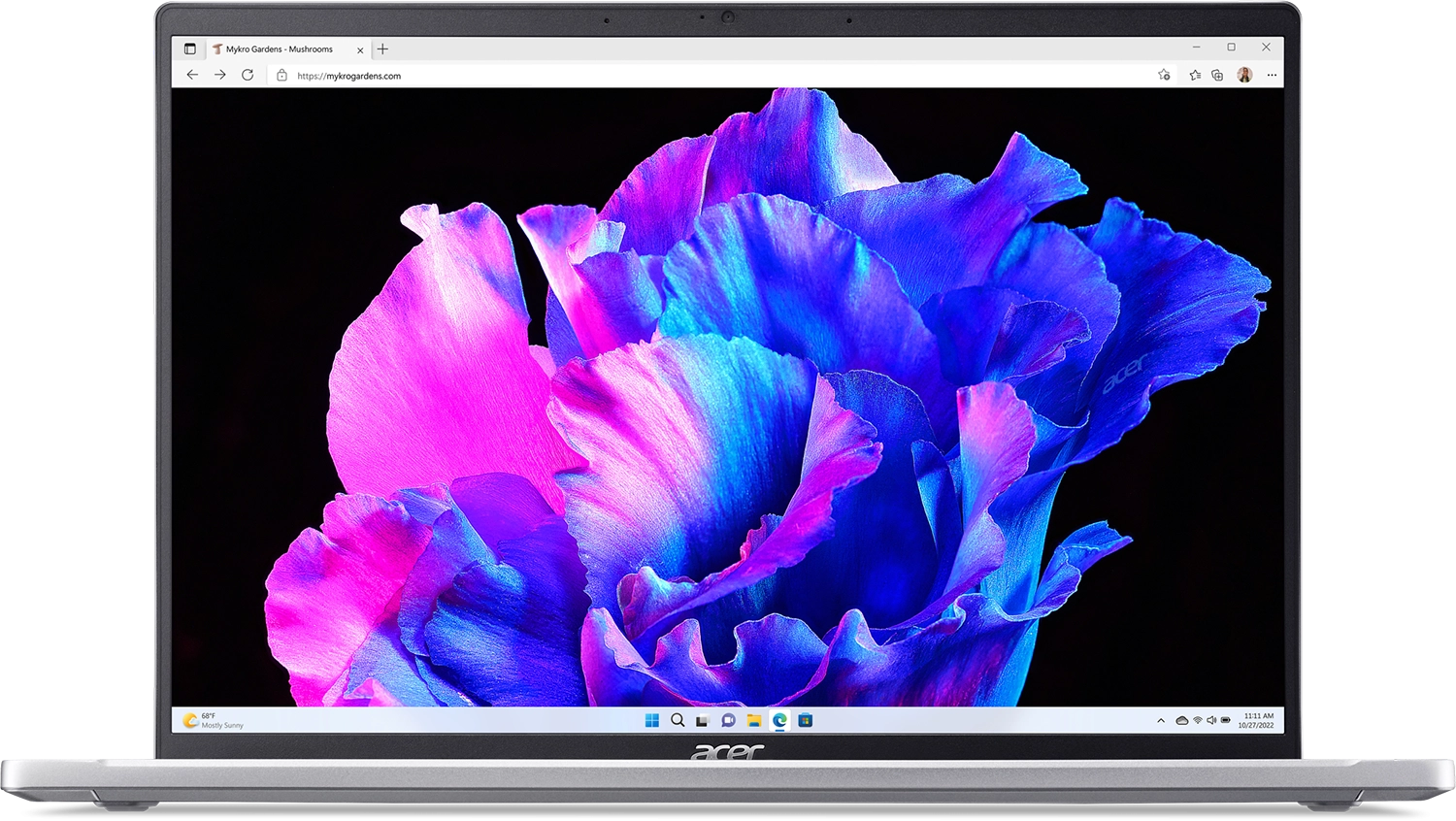View site information lock icon
The height and width of the screenshot is (821, 1456).
coord(281,76)
